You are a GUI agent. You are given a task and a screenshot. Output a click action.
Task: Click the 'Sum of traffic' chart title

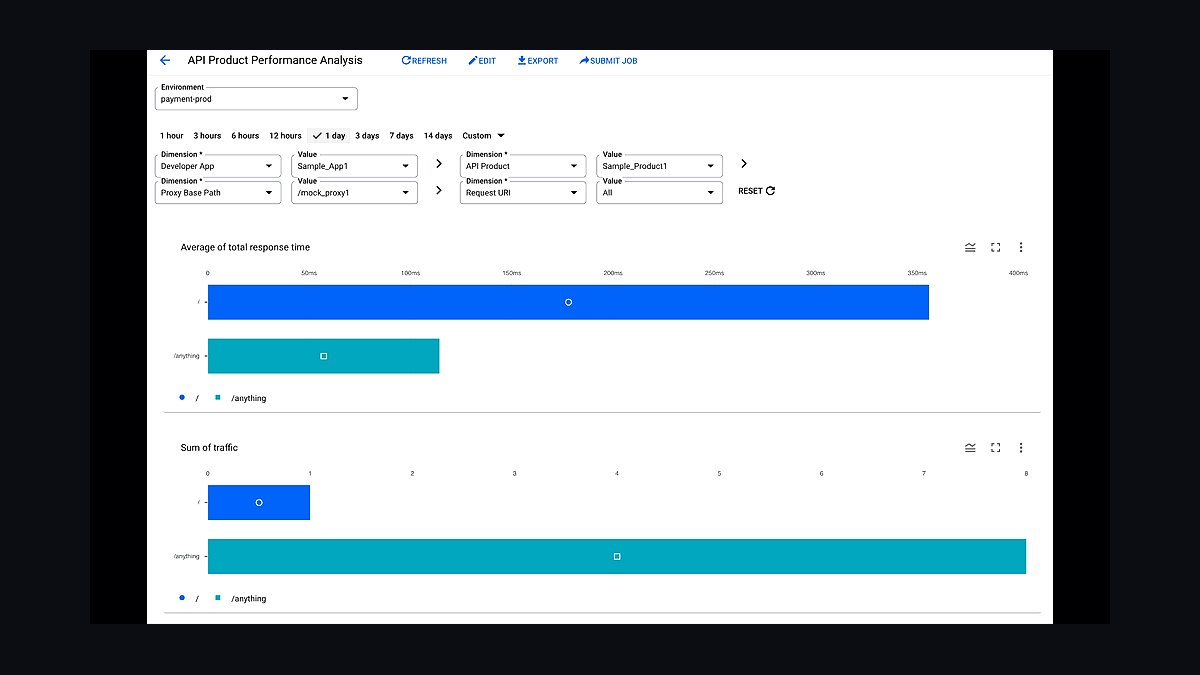click(x=209, y=448)
